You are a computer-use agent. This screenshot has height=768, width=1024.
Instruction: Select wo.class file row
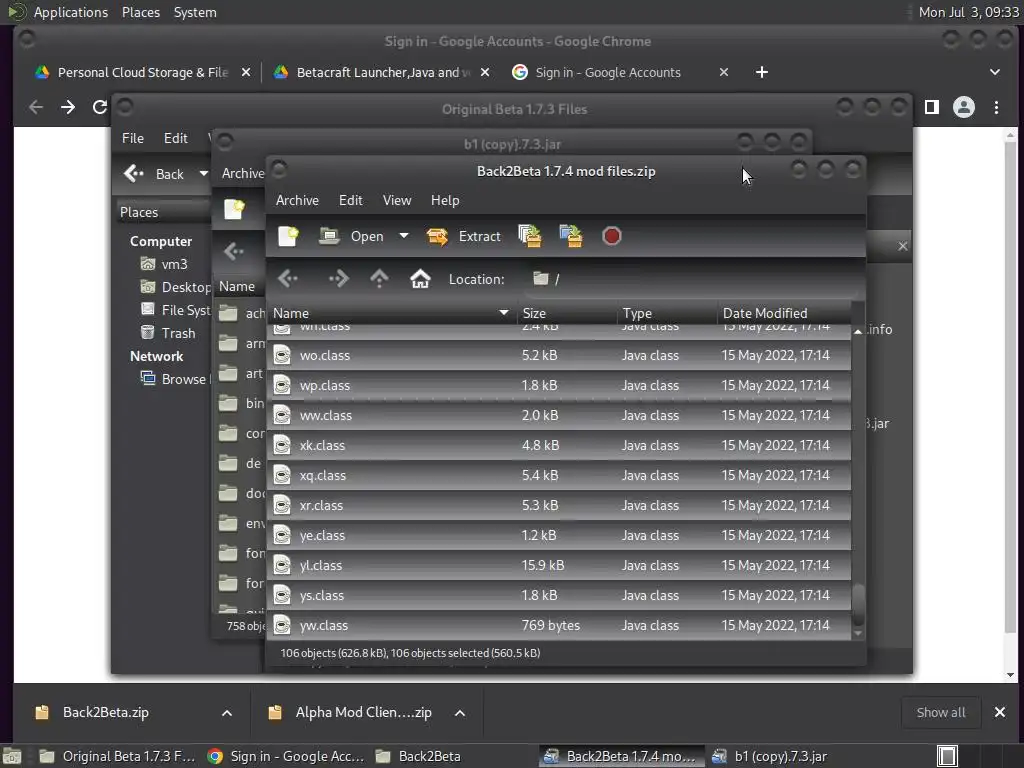559,355
